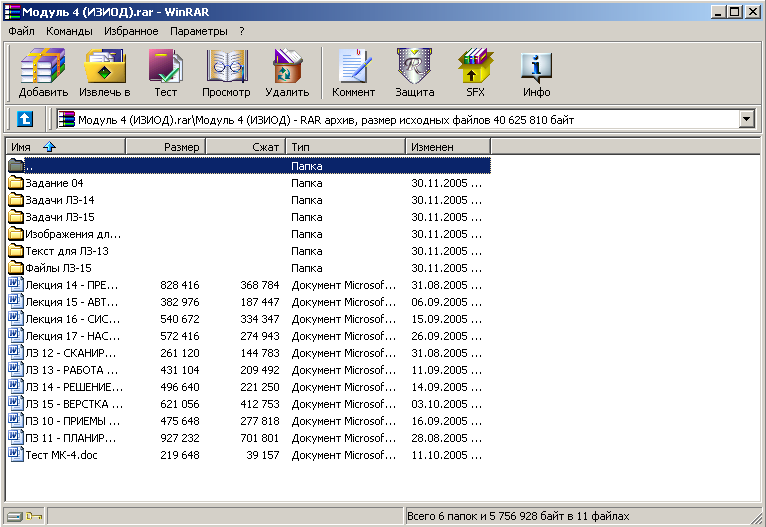Viewport: 766px width, 527px height.
Task: Click the Добавить (Add) toolbar icon
Action: (x=43, y=66)
